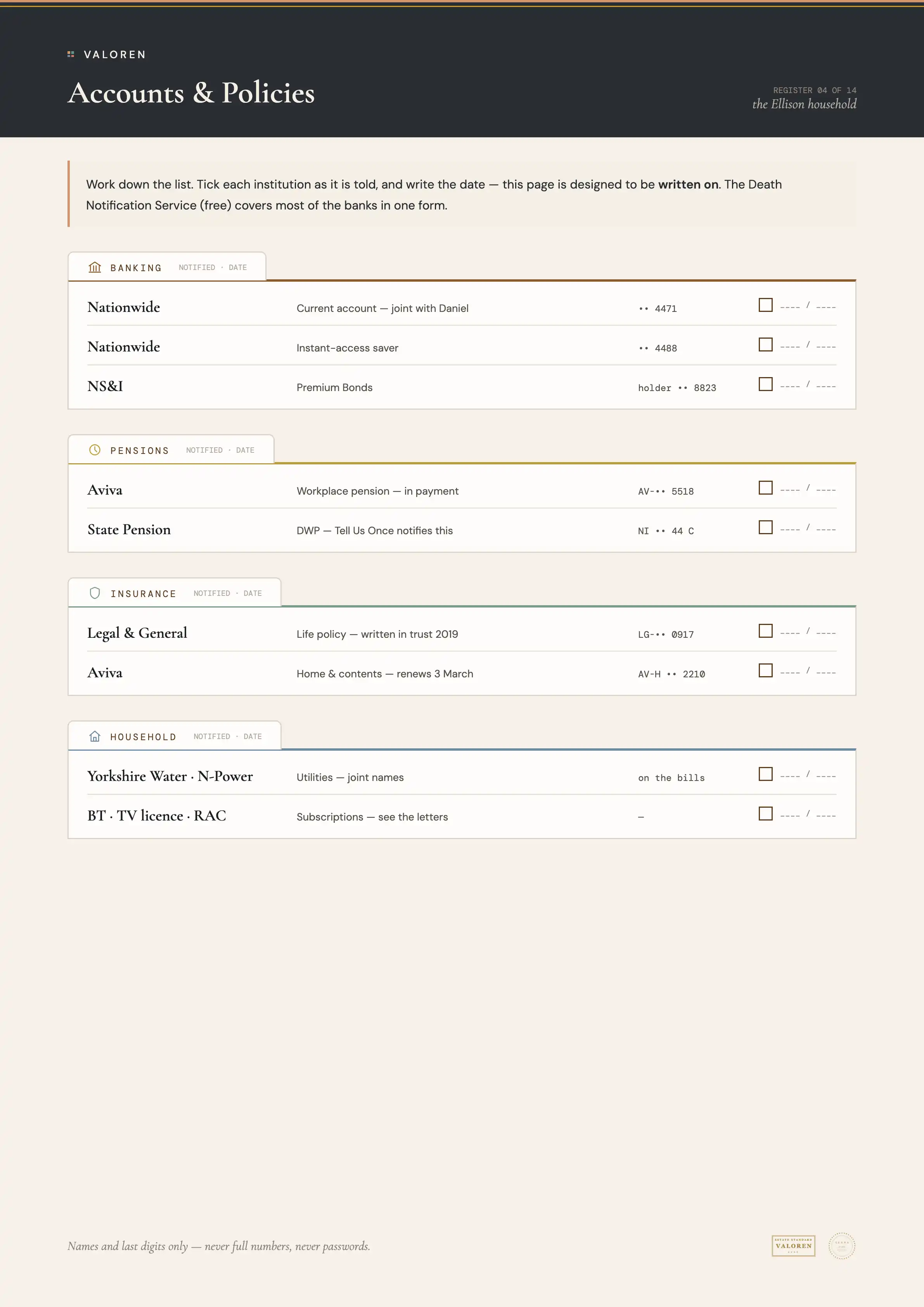Click 'DWP — Tell Us Once notifies this'

(375, 531)
